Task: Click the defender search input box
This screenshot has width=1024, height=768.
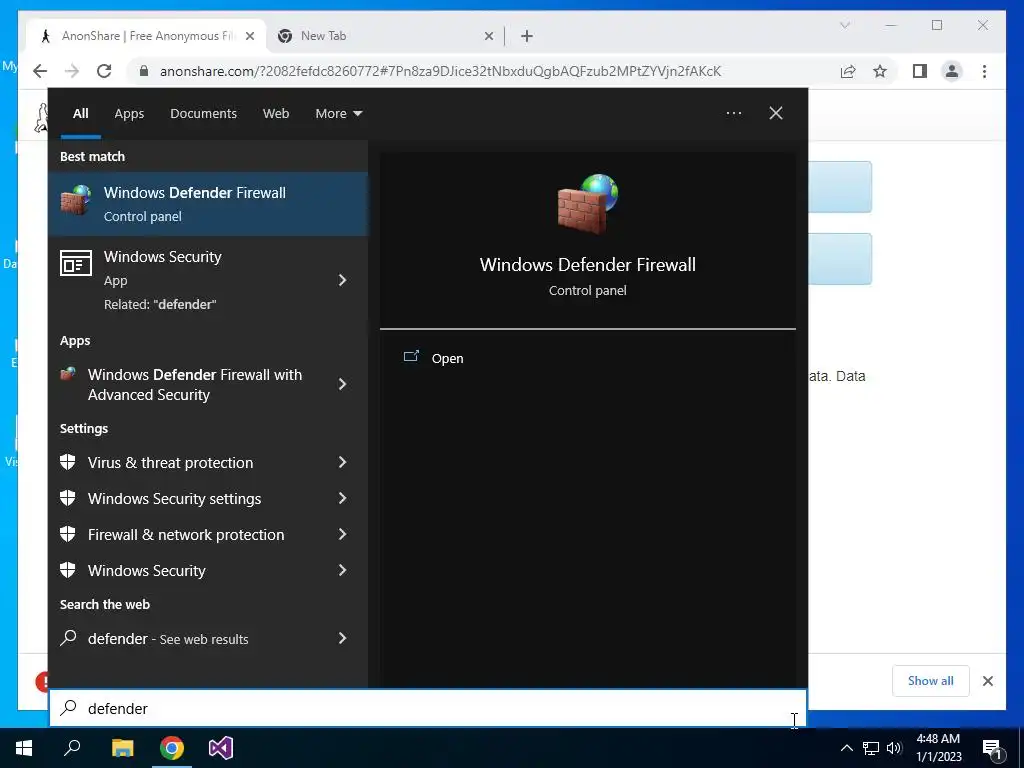Action: click(x=428, y=708)
